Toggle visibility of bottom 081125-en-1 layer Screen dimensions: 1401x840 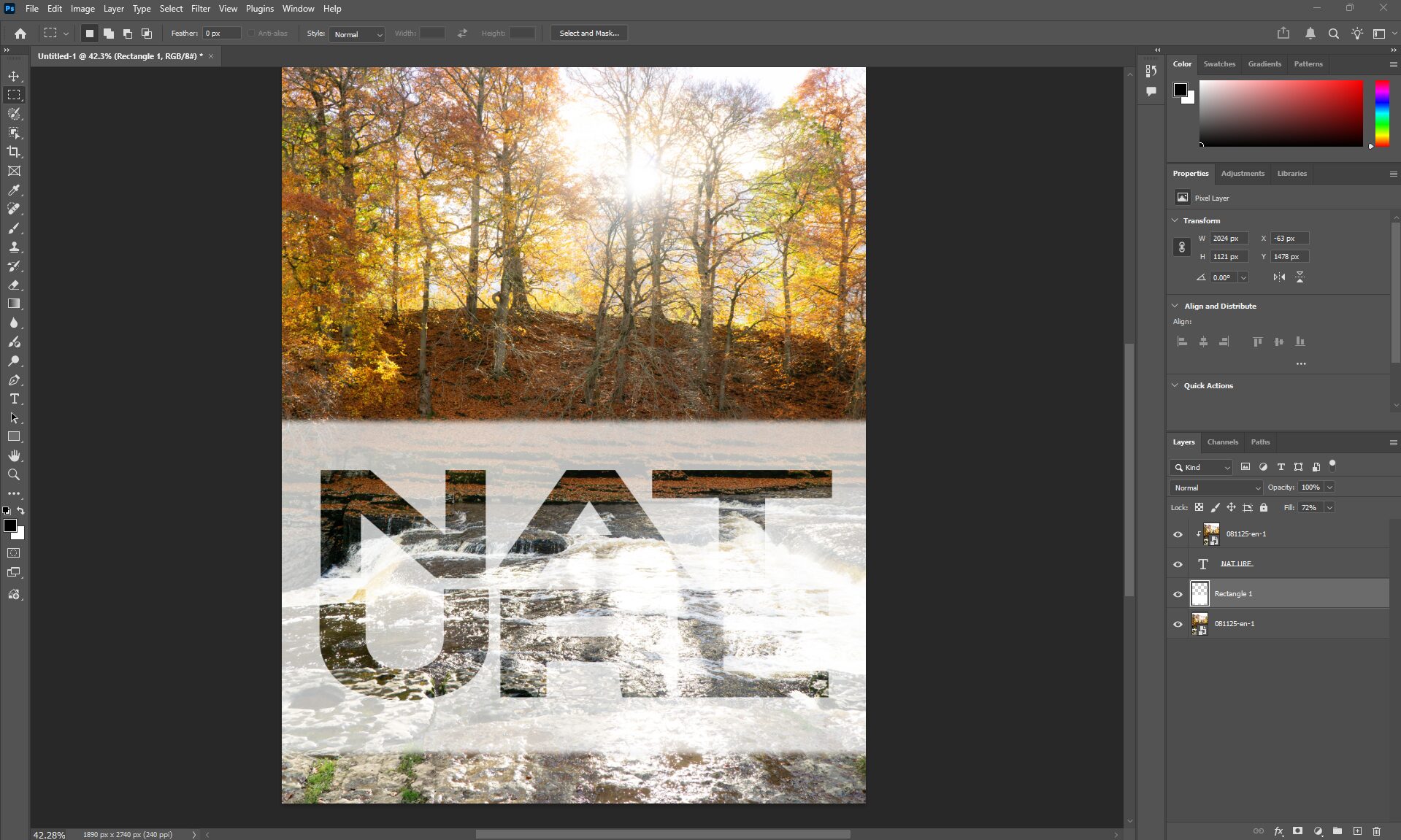click(x=1178, y=624)
